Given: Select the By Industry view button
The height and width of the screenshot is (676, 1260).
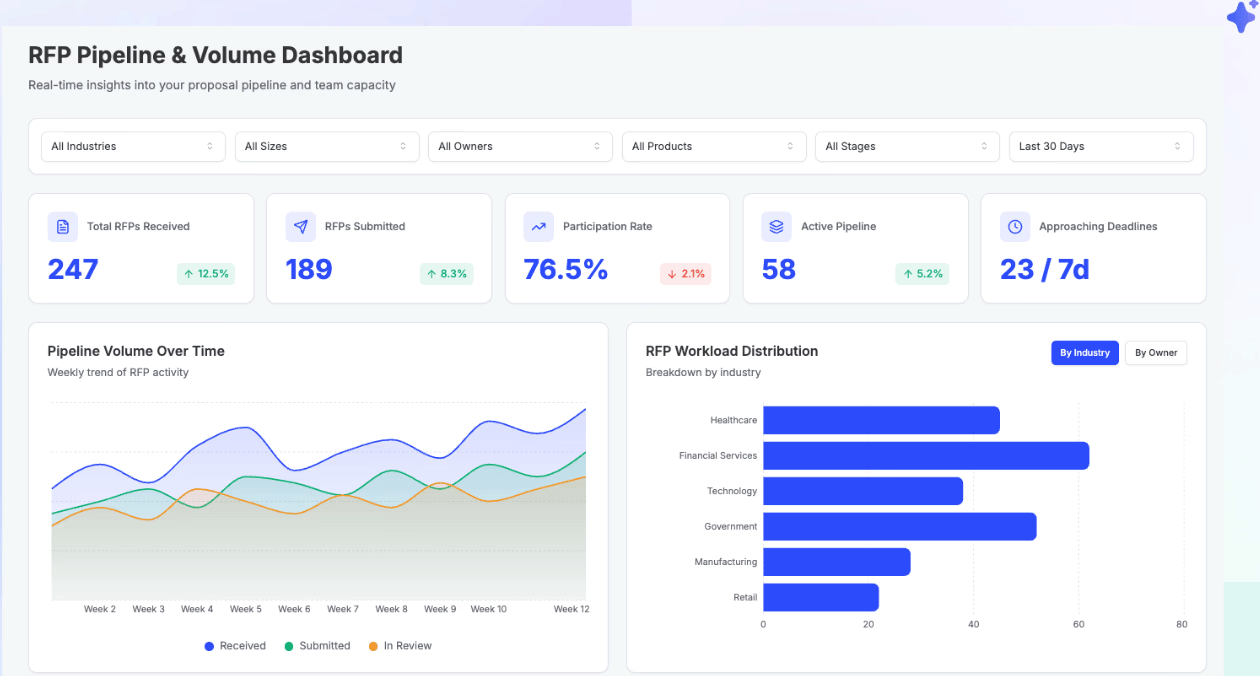Looking at the screenshot, I should point(1084,352).
